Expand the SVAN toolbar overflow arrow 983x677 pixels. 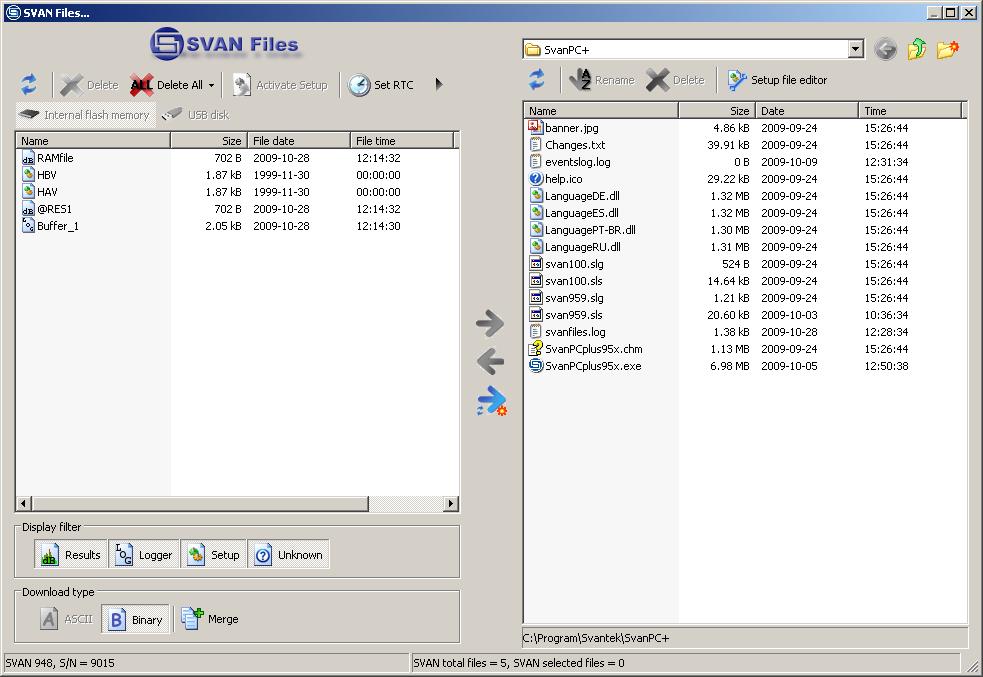point(439,84)
